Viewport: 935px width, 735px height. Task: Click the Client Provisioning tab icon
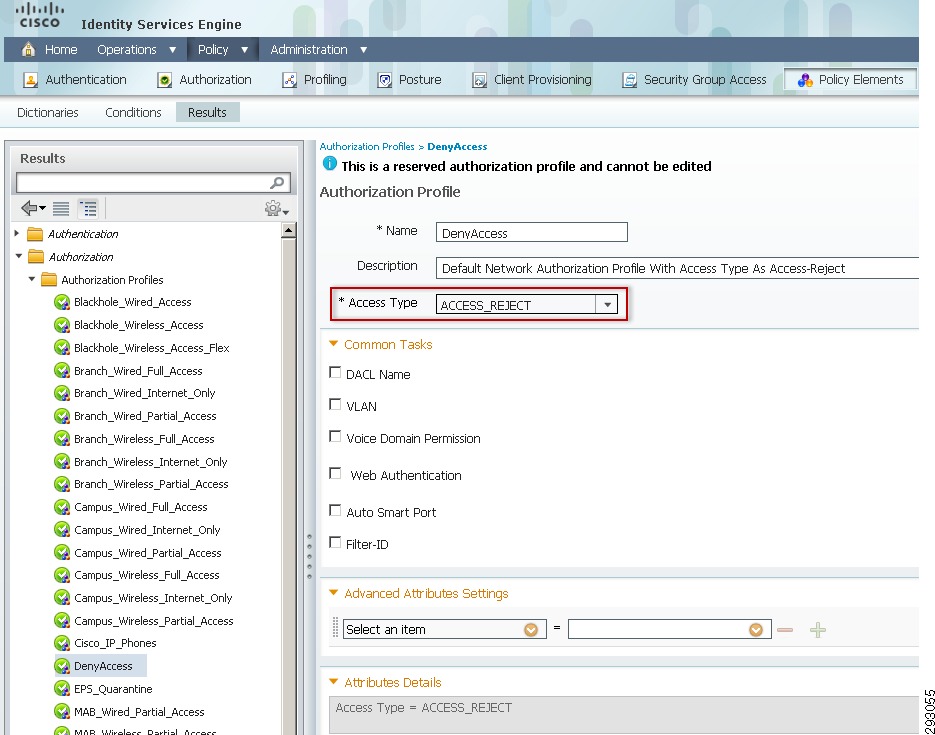click(479, 80)
